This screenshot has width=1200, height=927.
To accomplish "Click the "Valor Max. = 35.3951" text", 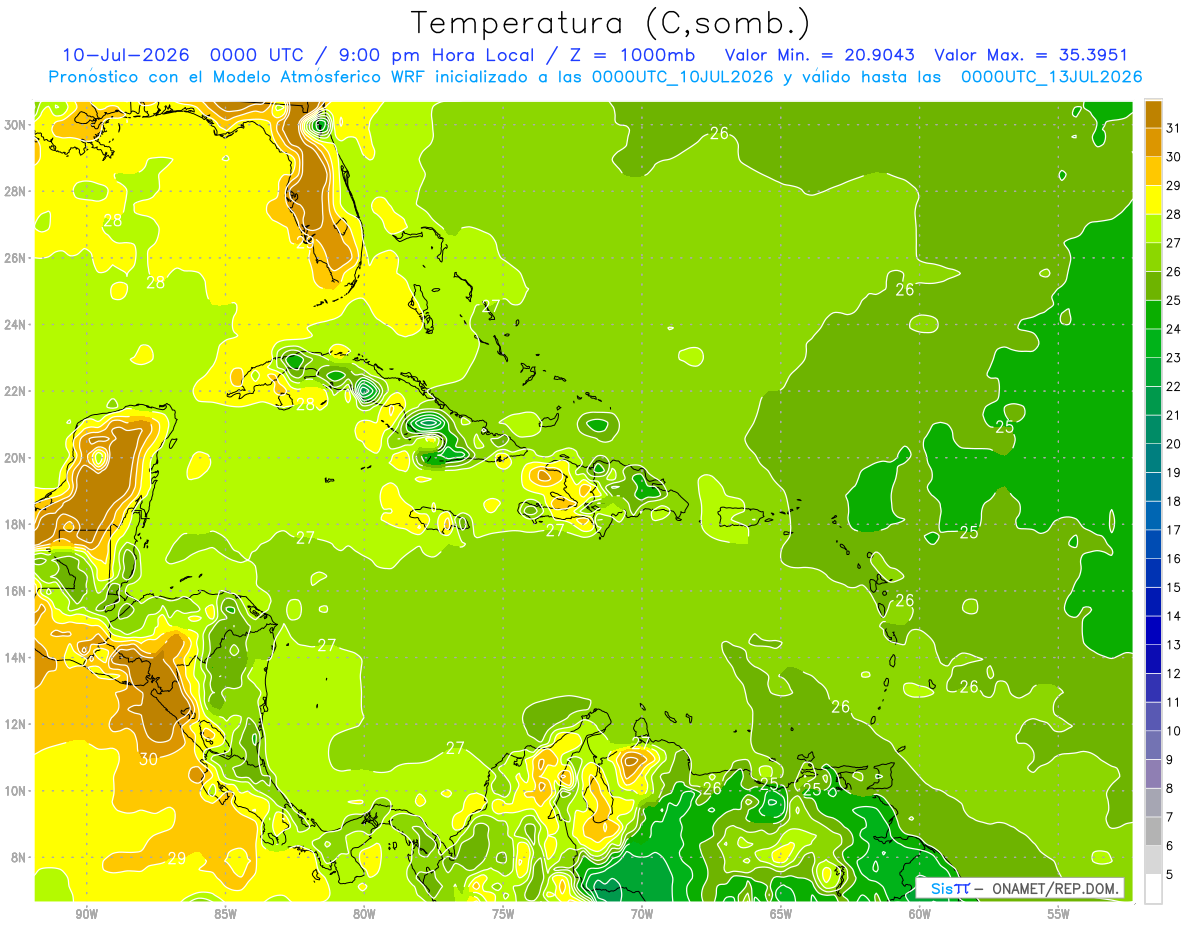I will point(1031,55).
